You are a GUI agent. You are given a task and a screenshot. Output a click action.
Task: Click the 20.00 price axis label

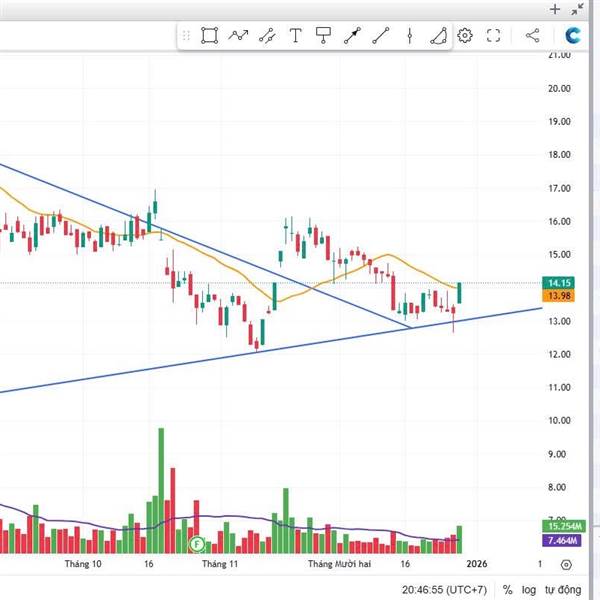tap(559, 88)
